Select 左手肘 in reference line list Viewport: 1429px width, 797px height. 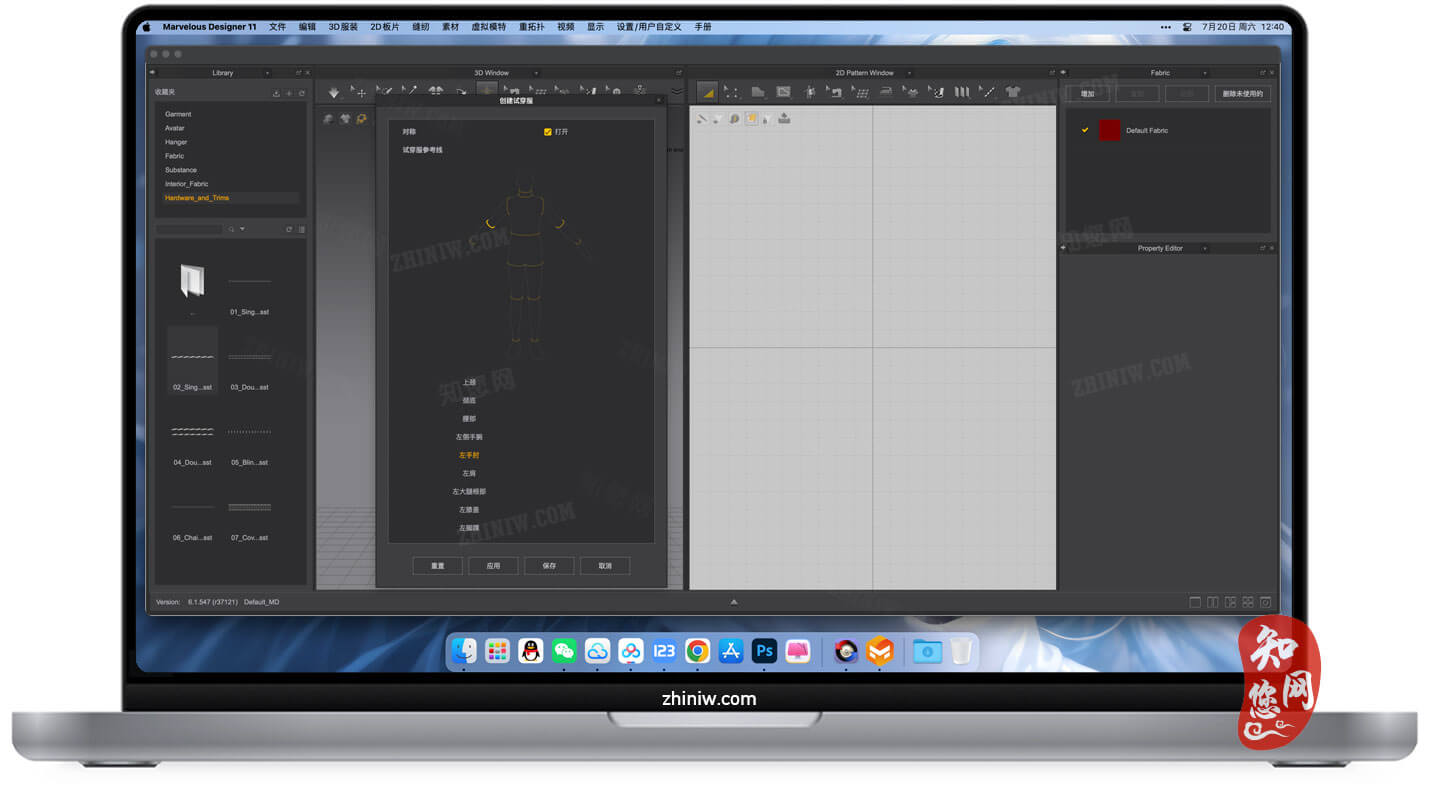[469, 455]
